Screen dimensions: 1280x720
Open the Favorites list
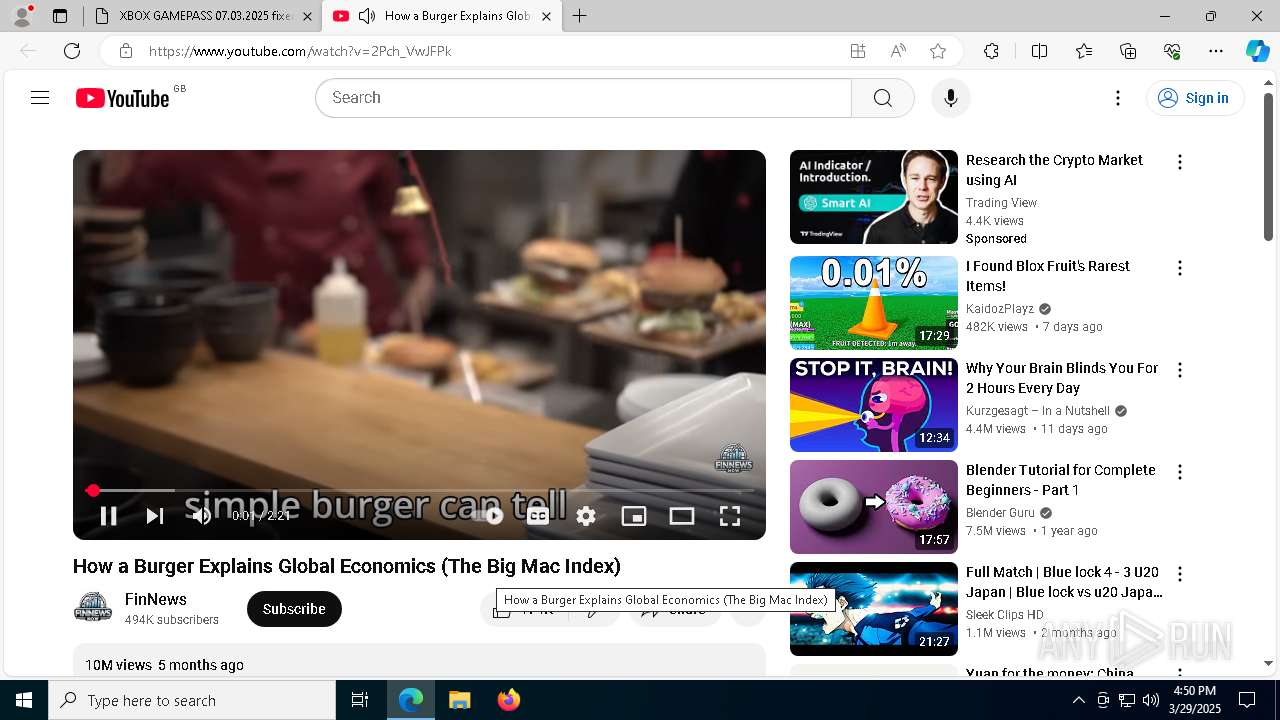point(1084,51)
